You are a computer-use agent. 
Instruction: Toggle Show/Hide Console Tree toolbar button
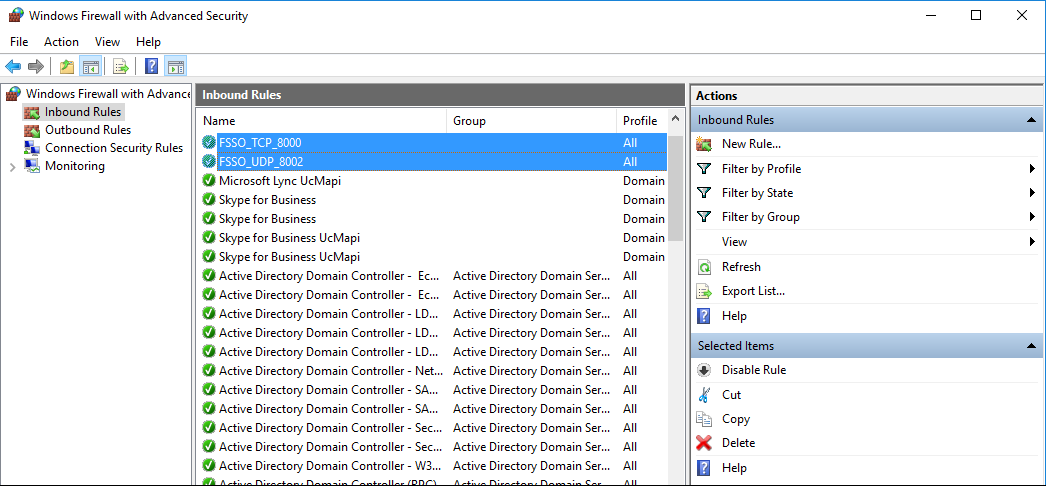coord(90,67)
